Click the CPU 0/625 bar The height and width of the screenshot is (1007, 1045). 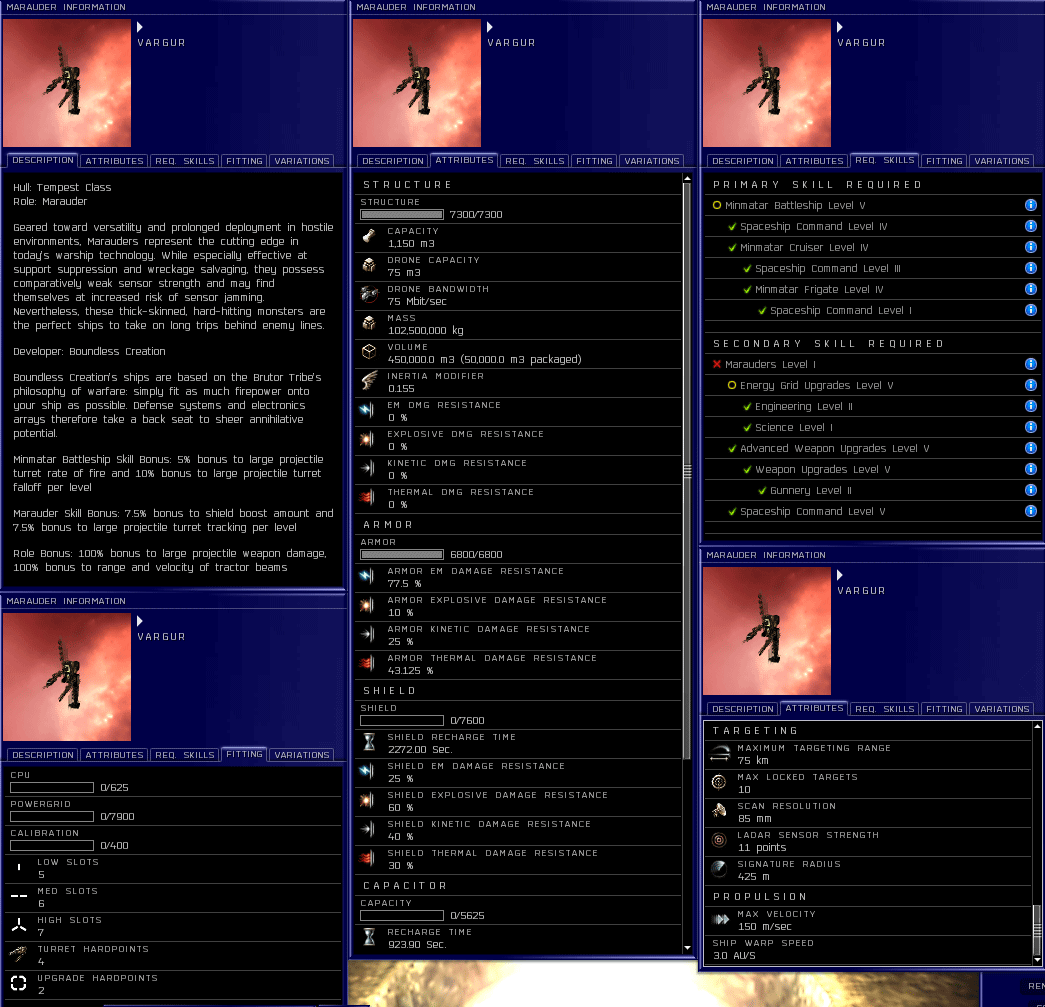pyautogui.click(x=52, y=788)
